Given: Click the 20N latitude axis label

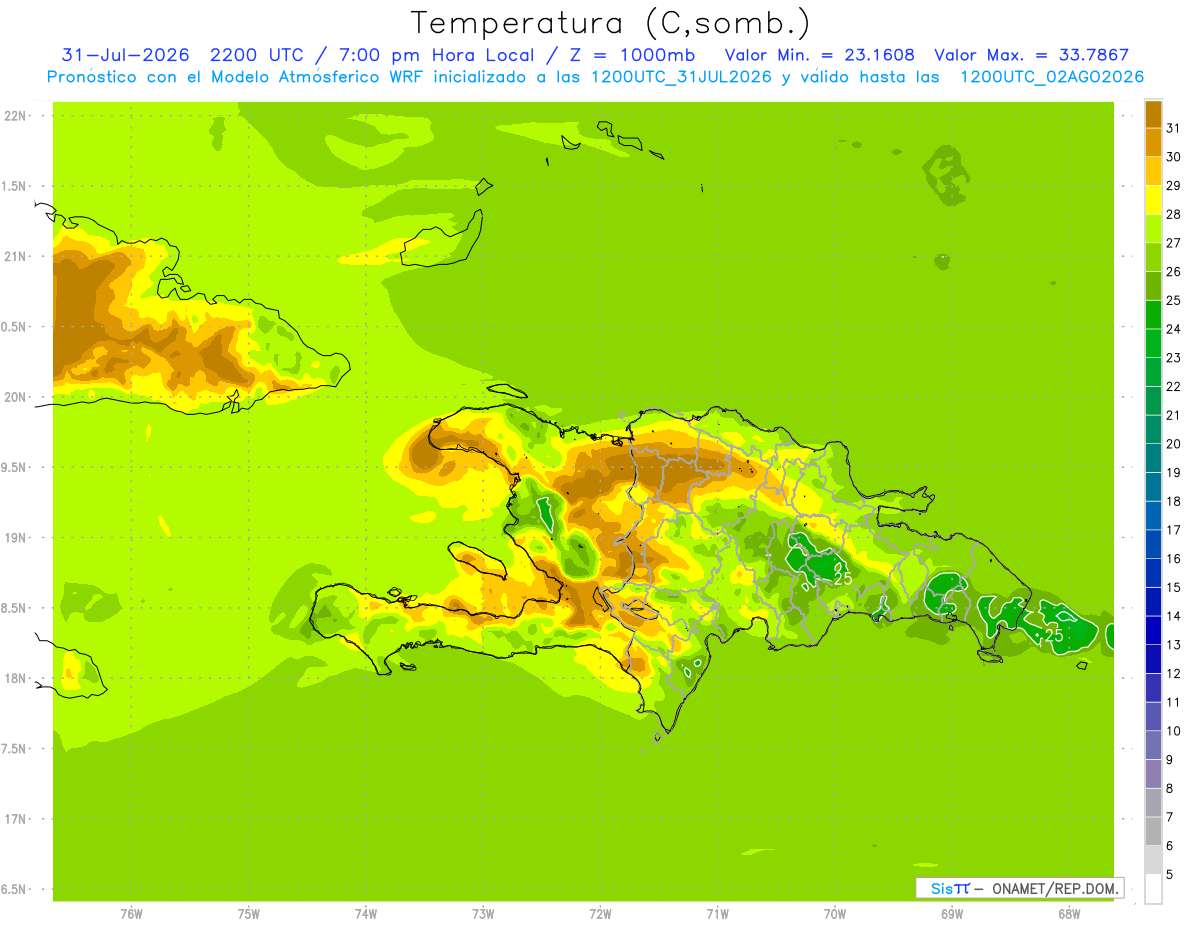Looking at the screenshot, I should tap(15, 397).
